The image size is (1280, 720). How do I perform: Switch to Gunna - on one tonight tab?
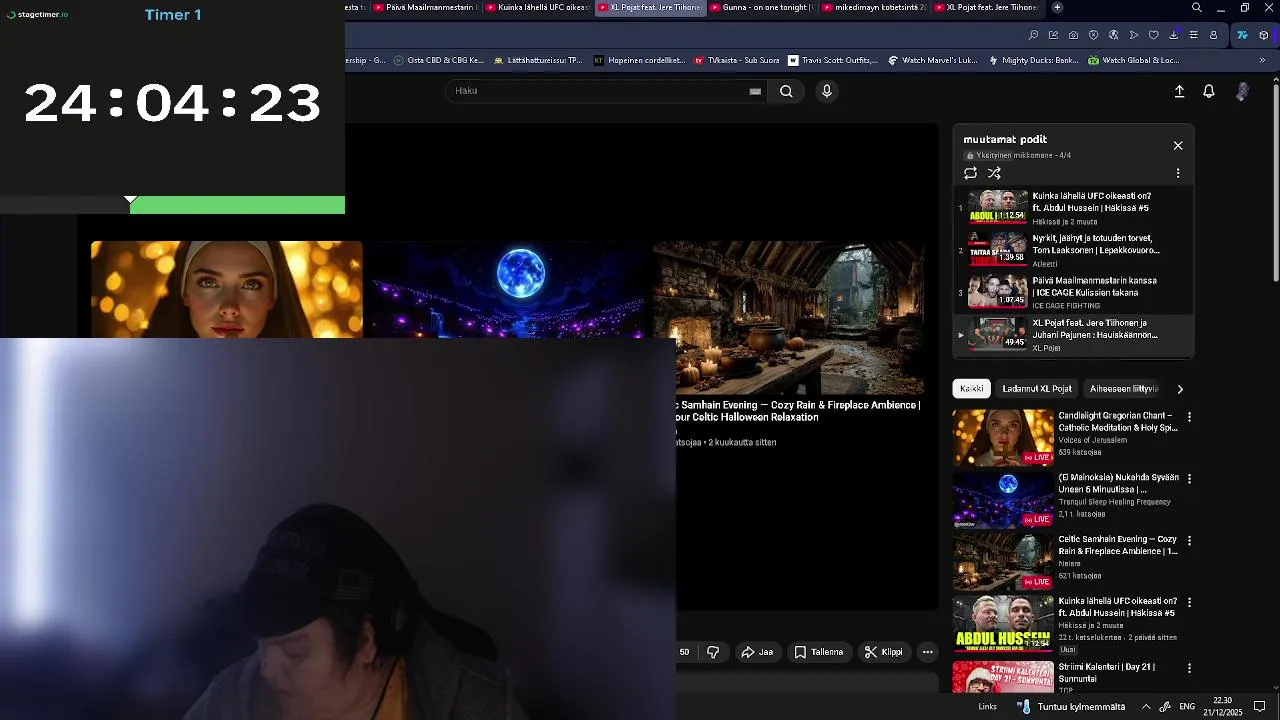tap(762, 7)
